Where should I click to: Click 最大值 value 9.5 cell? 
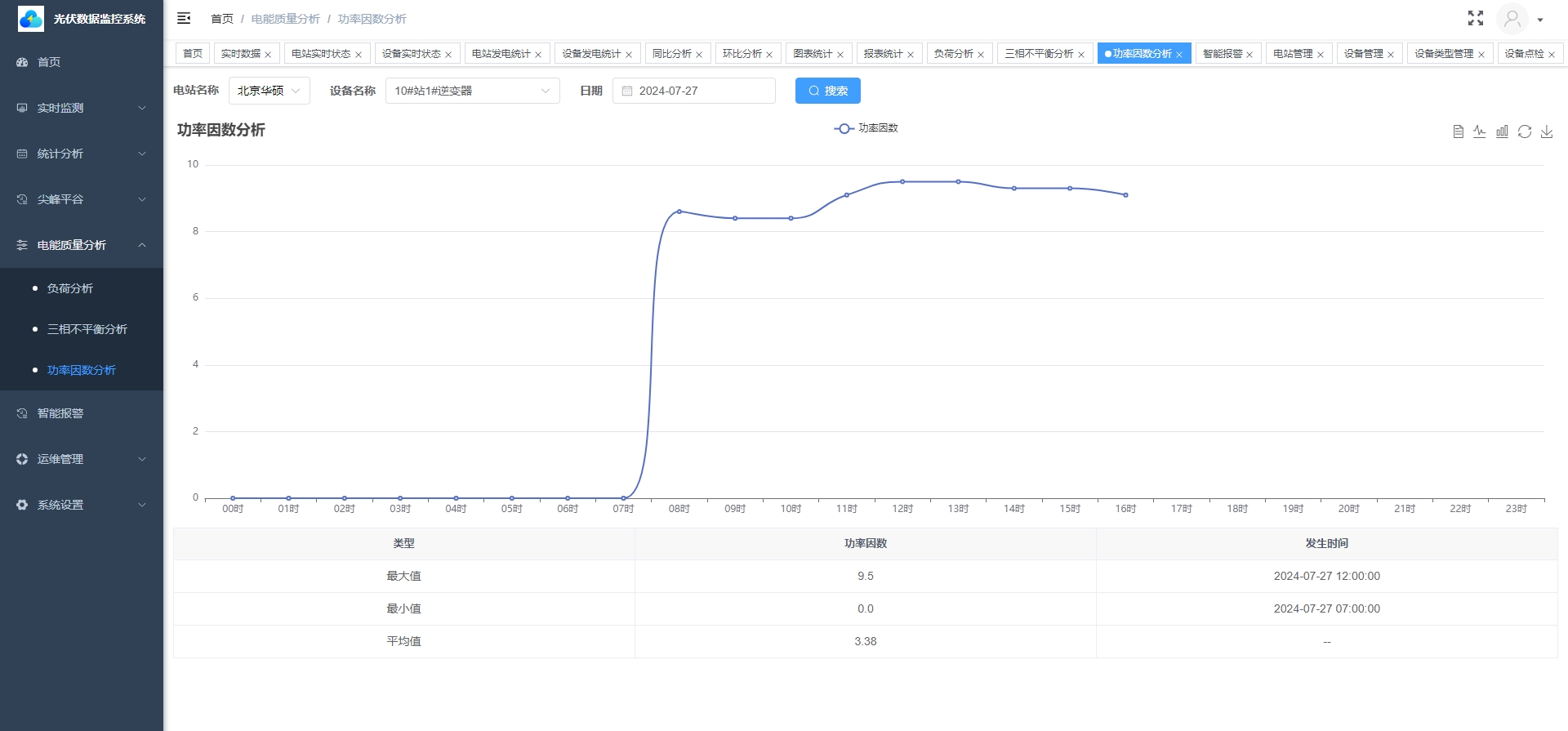tap(866, 577)
